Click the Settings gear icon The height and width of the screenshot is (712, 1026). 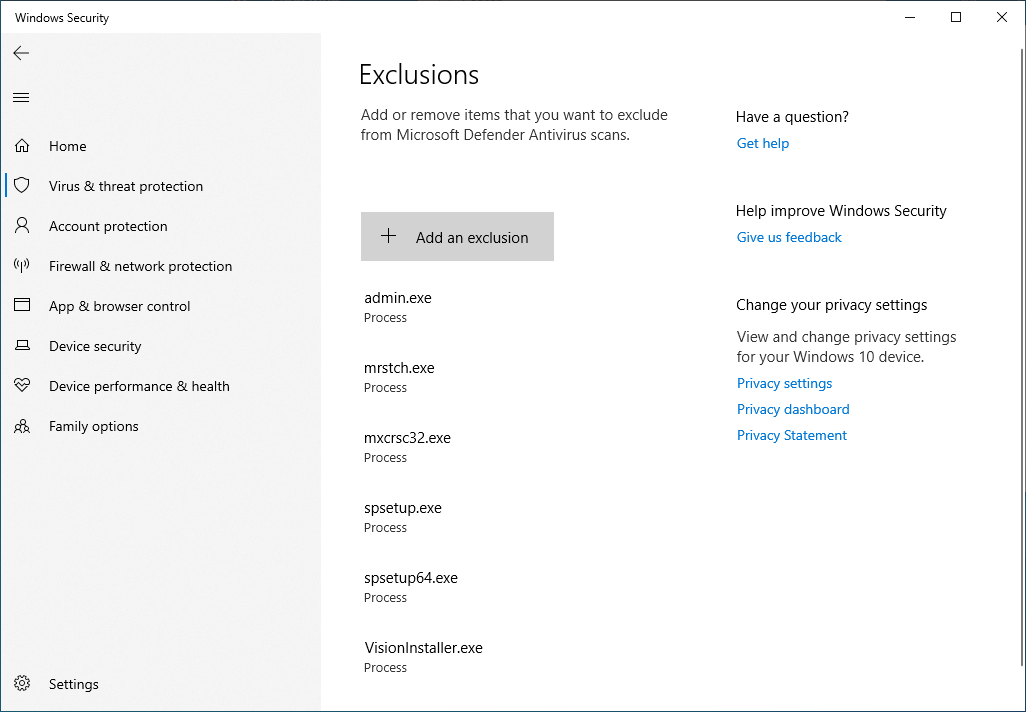pos(22,683)
